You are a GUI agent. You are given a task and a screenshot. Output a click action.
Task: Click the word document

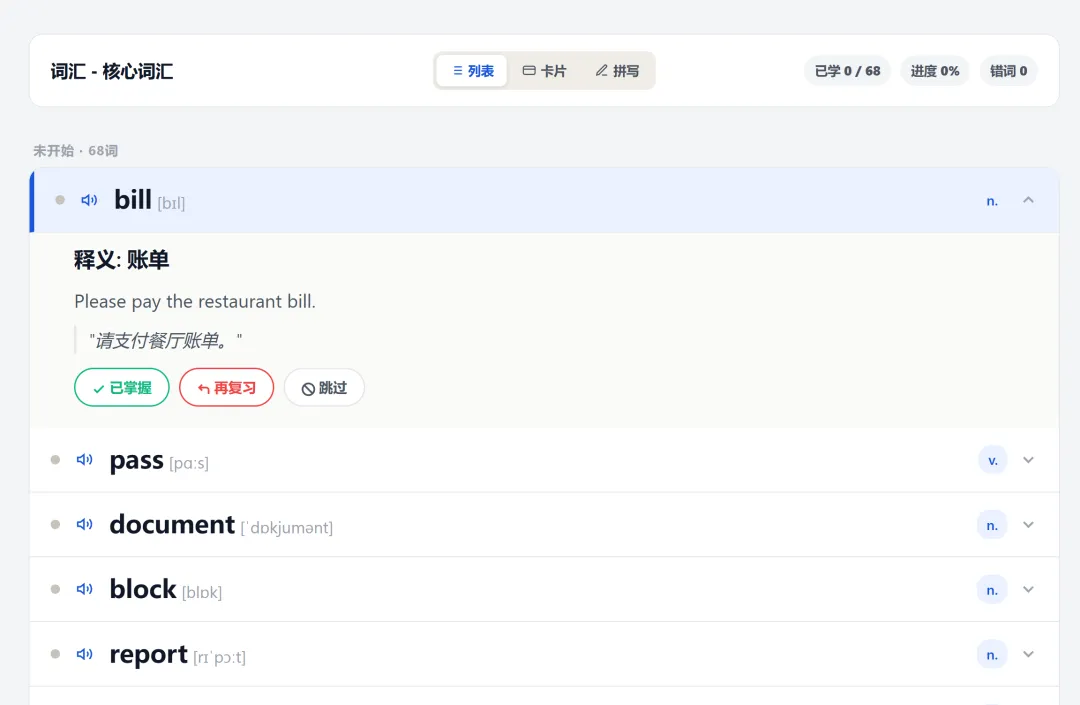172,525
